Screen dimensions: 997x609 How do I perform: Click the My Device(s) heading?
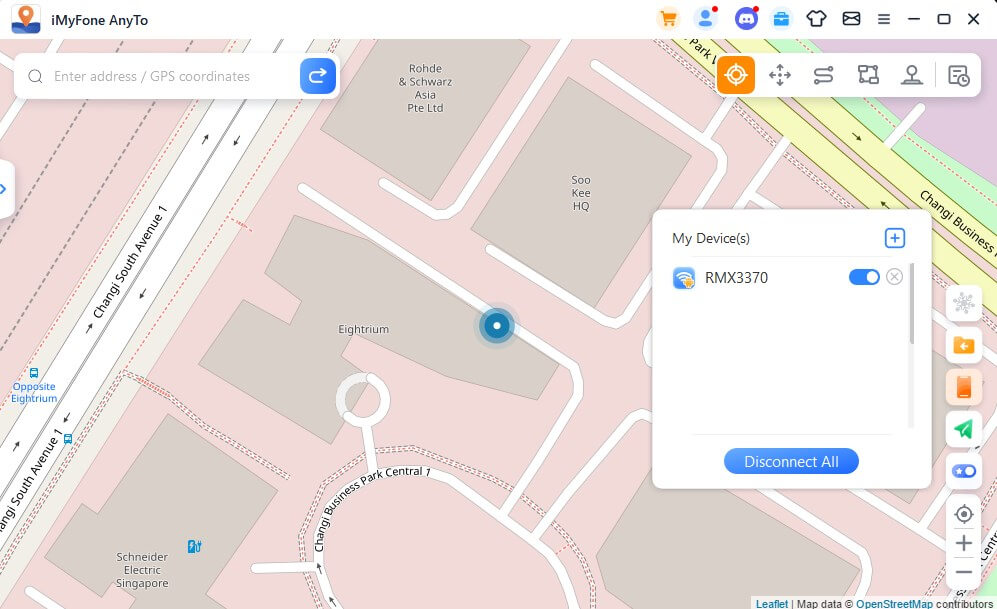pyautogui.click(x=711, y=238)
